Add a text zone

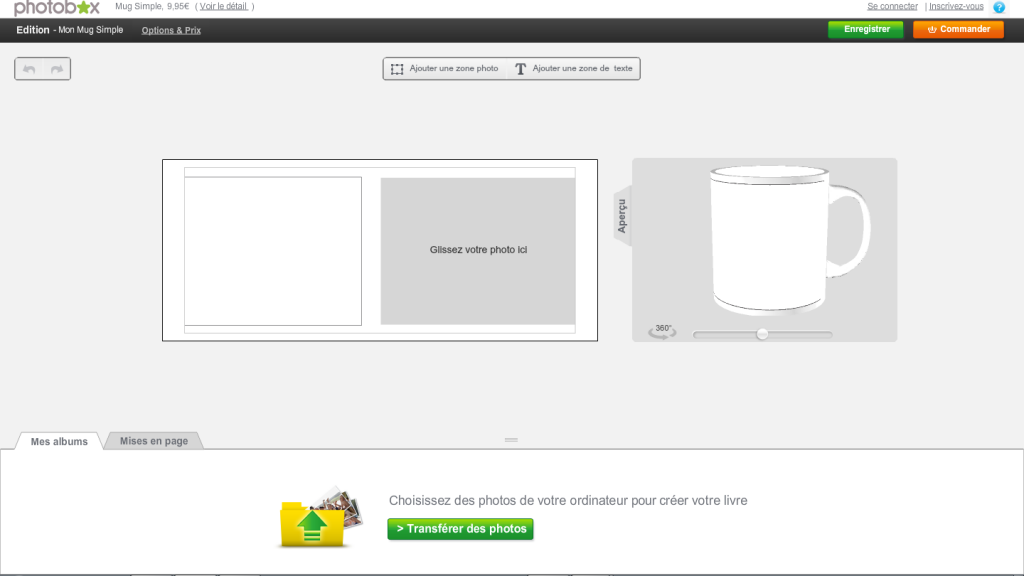click(575, 69)
